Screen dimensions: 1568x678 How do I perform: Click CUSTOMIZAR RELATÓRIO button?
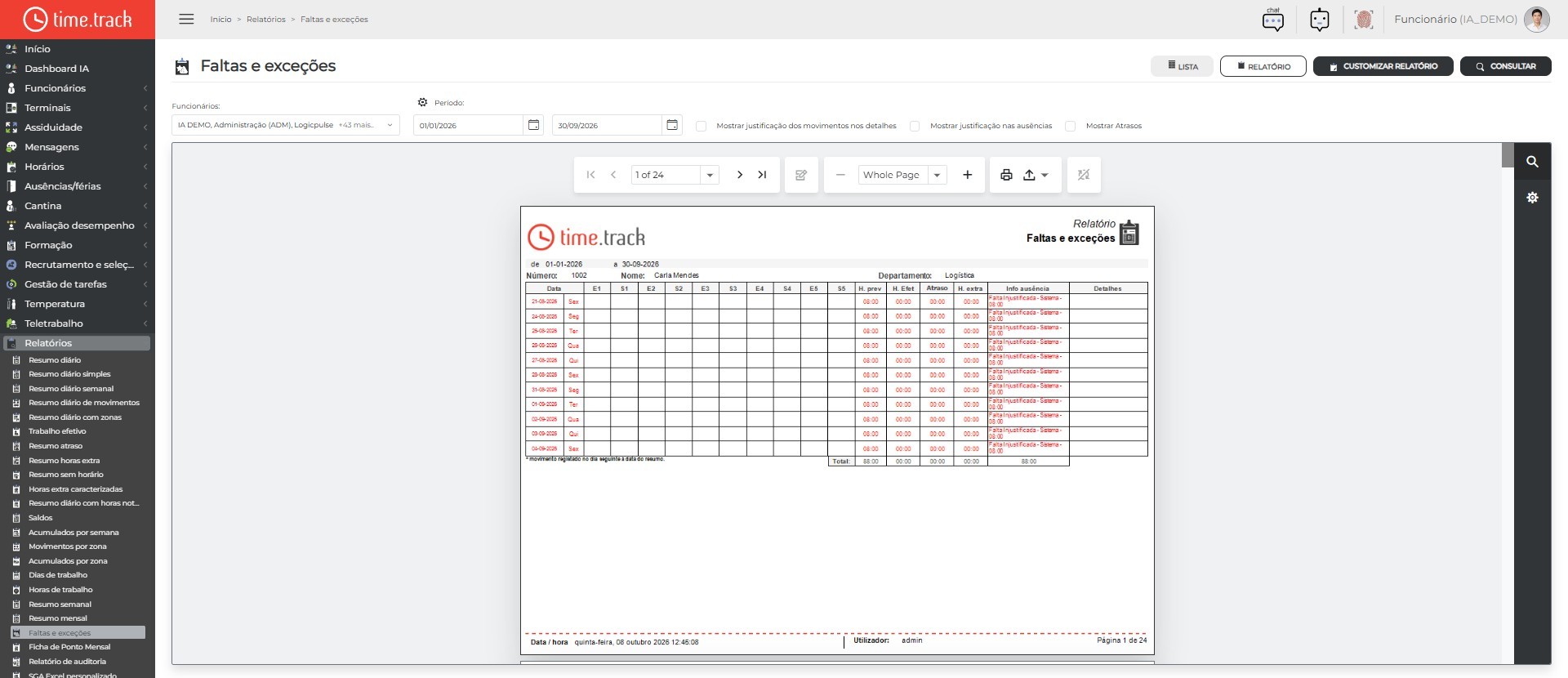pos(1383,66)
